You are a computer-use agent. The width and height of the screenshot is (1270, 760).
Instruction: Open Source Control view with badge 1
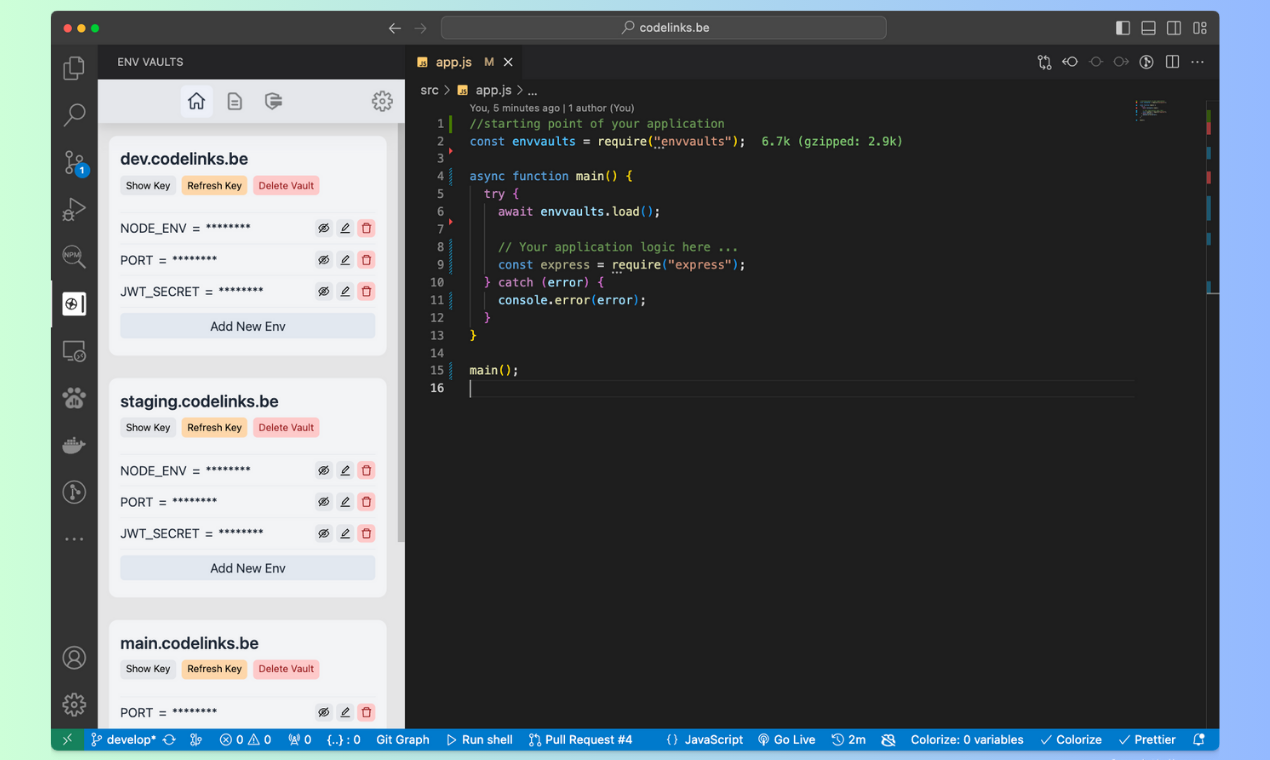pyautogui.click(x=74, y=162)
